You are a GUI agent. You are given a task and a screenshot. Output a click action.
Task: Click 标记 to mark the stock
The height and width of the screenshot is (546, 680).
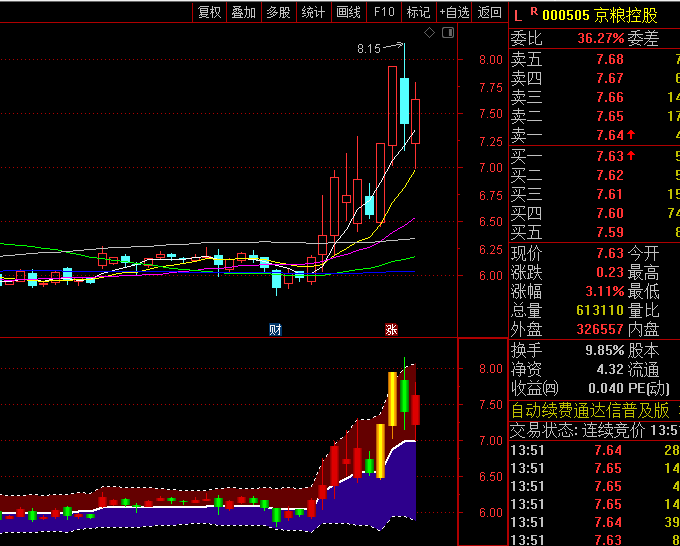pos(418,12)
